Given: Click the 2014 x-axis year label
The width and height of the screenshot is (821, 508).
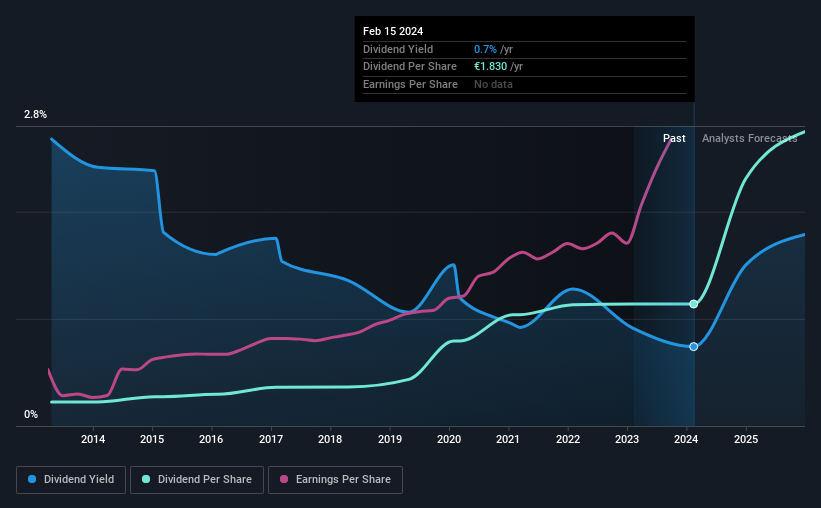Looking at the screenshot, I should tap(93, 439).
